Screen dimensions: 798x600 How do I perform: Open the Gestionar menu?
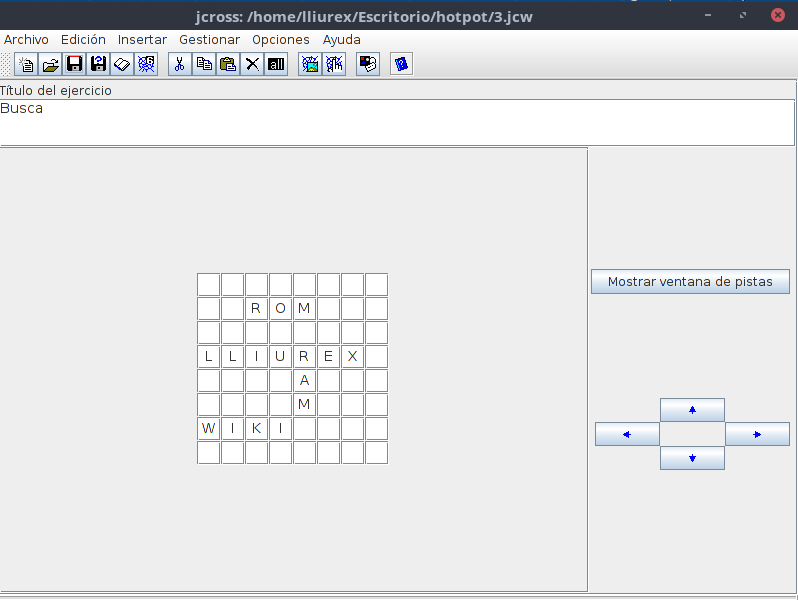(209, 40)
